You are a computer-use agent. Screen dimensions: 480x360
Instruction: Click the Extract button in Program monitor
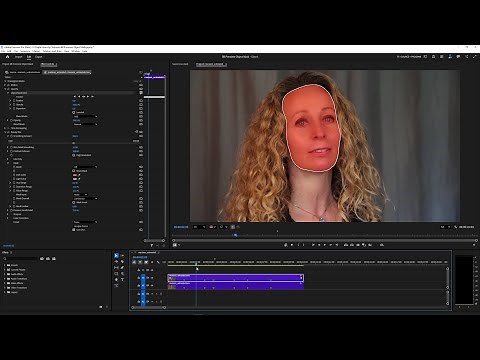(x=352, y=245)
